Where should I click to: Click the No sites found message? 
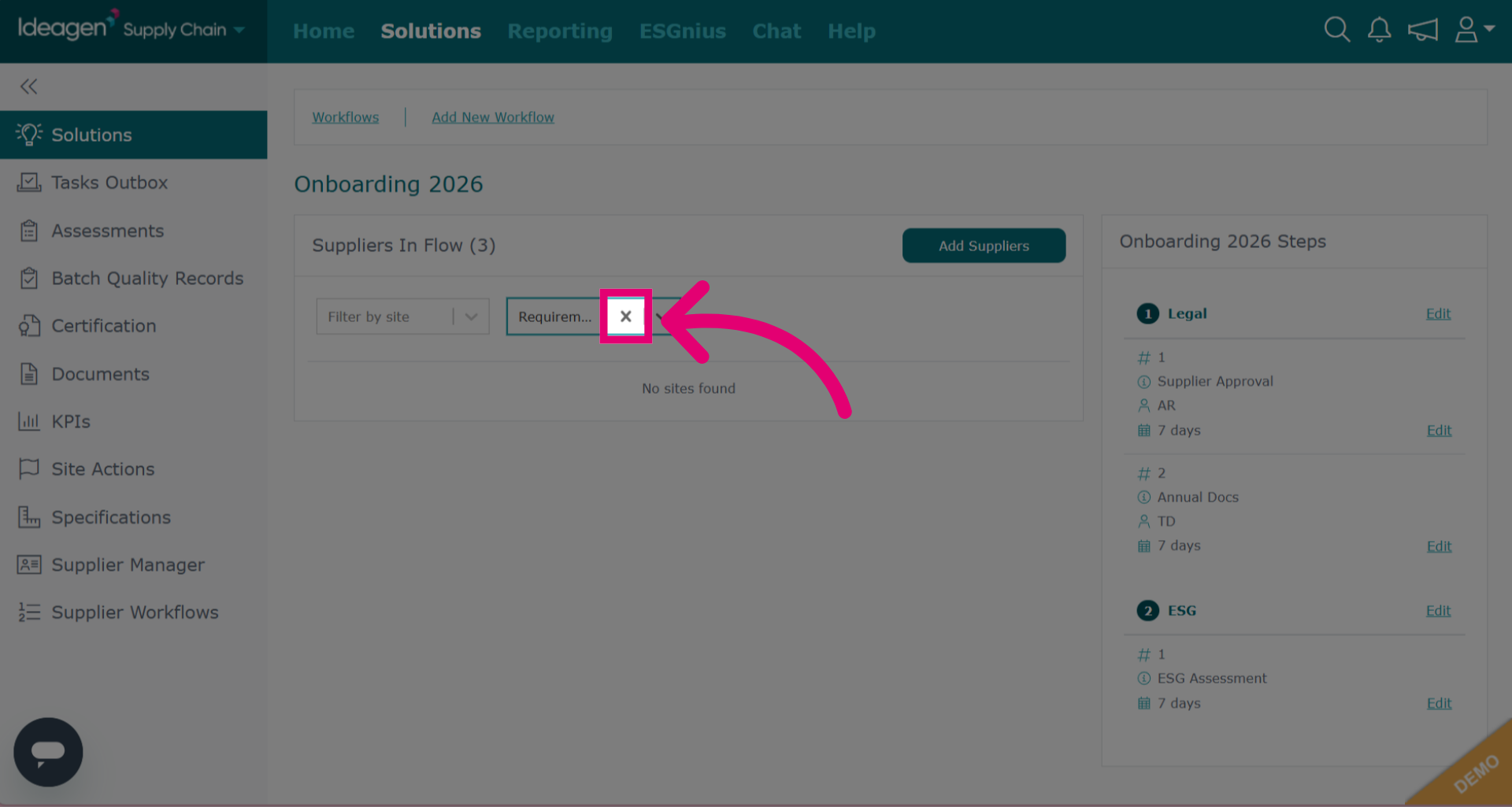pyautogui.click(x=688, y=388)
